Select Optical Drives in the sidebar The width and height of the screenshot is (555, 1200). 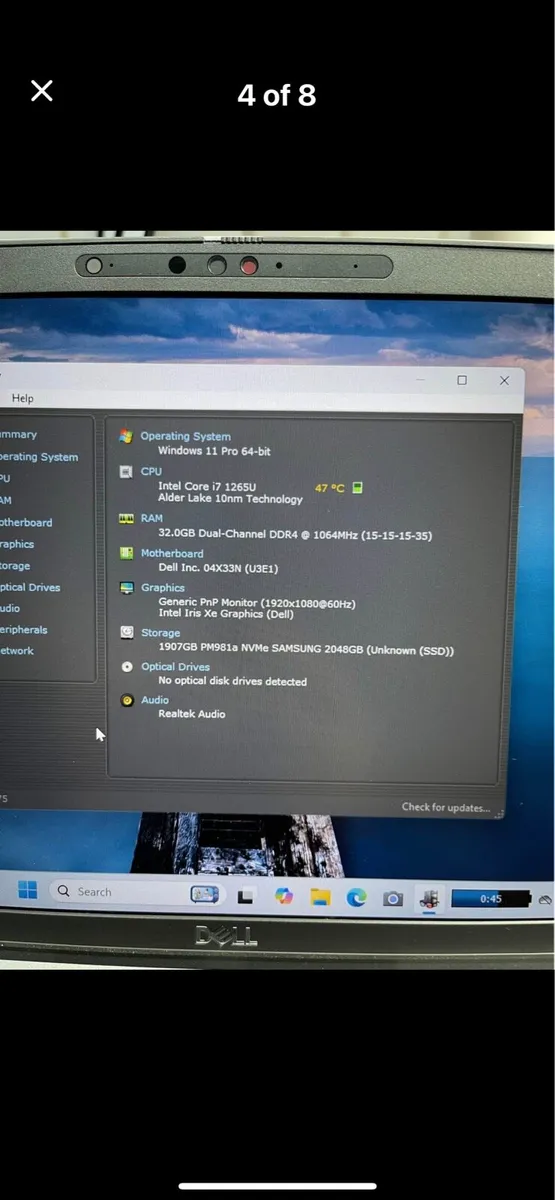coord(30,587)
